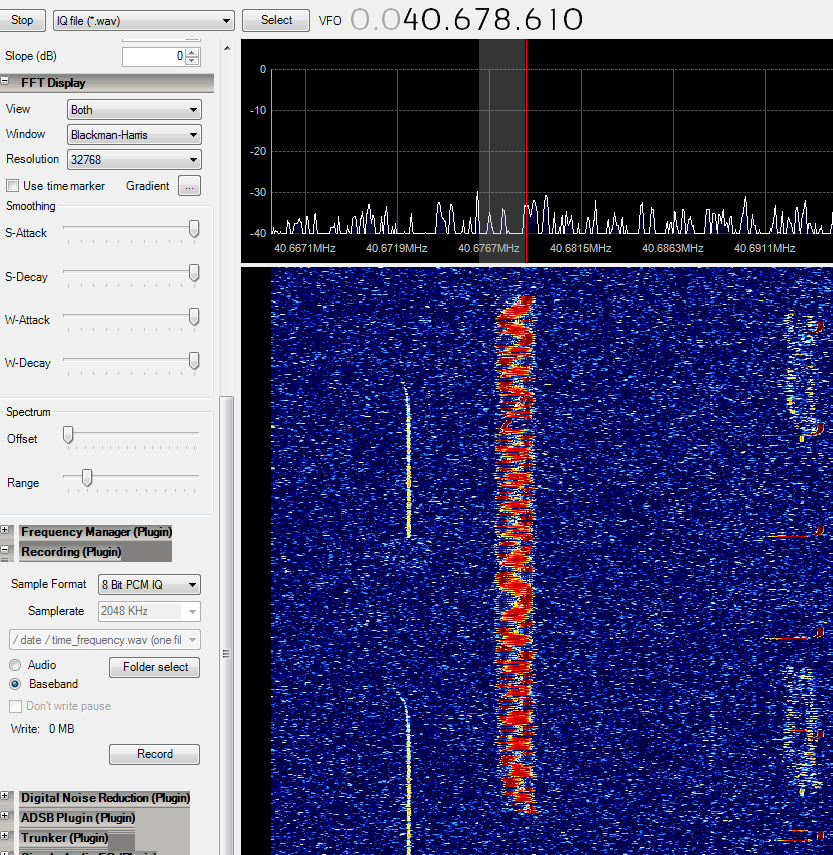833x855 pixels.
Task: Click 40.6767MHz label on frequency axis
Action: pos(488,248)
